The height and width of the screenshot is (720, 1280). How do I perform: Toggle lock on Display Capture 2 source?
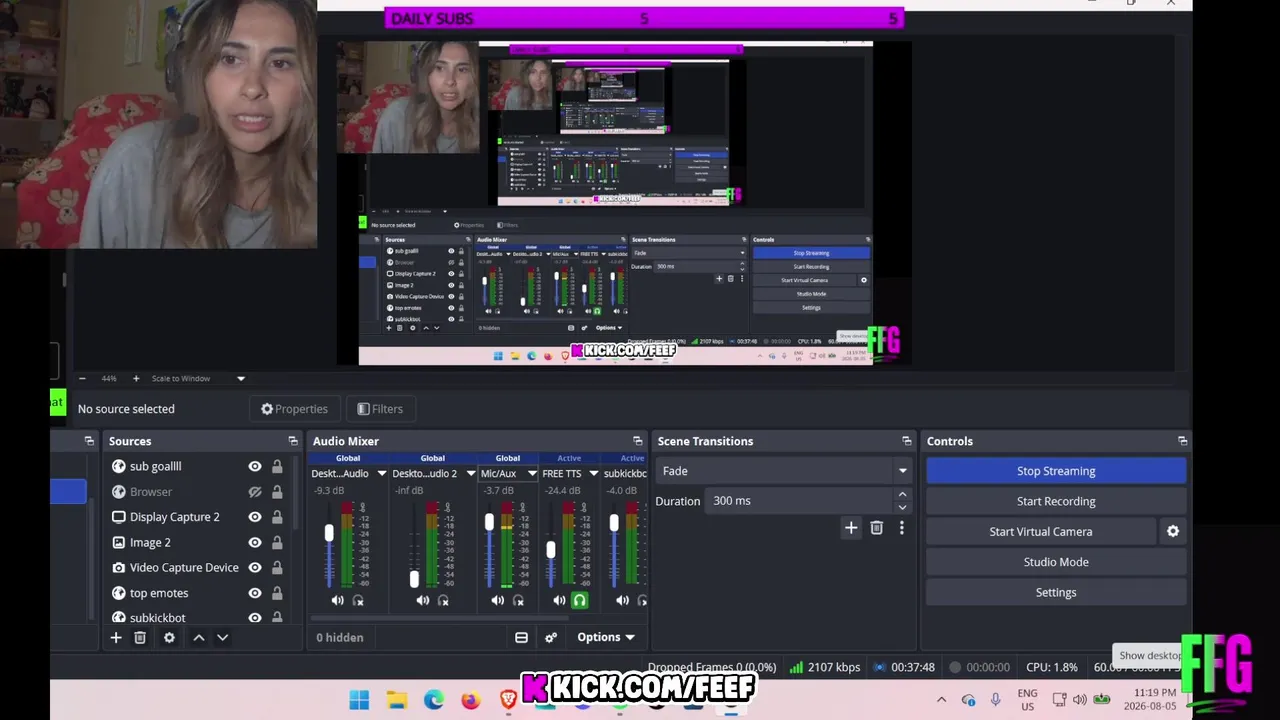point(277,517)
